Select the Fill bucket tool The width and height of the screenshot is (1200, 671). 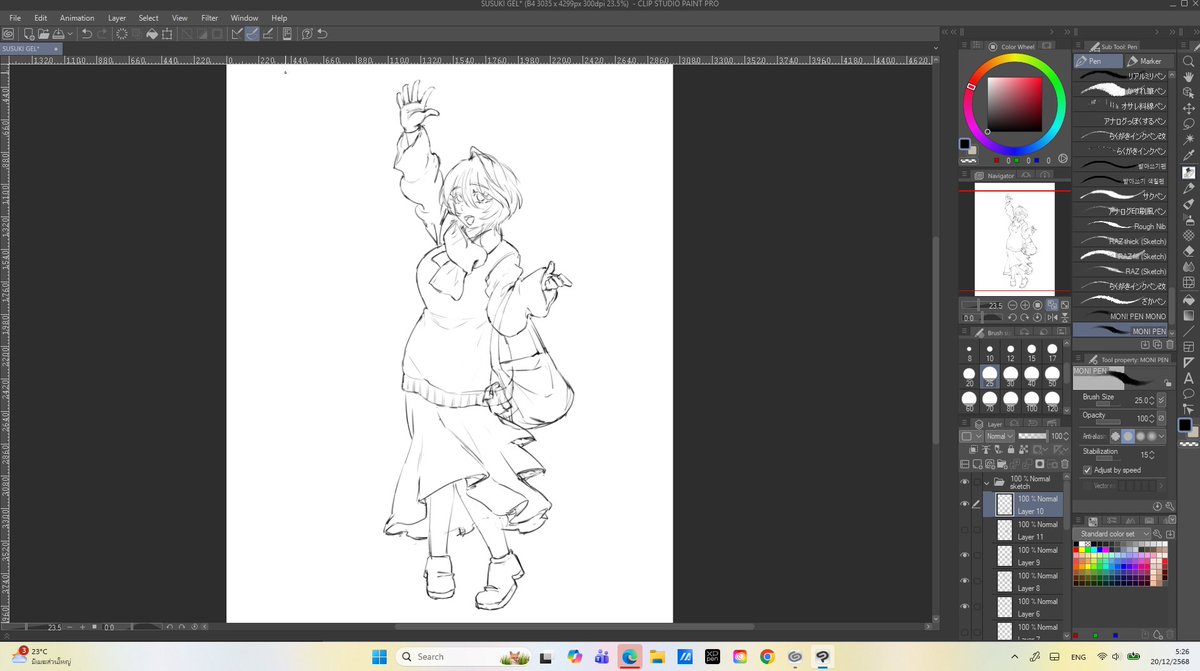click(x=1188, y=299)
